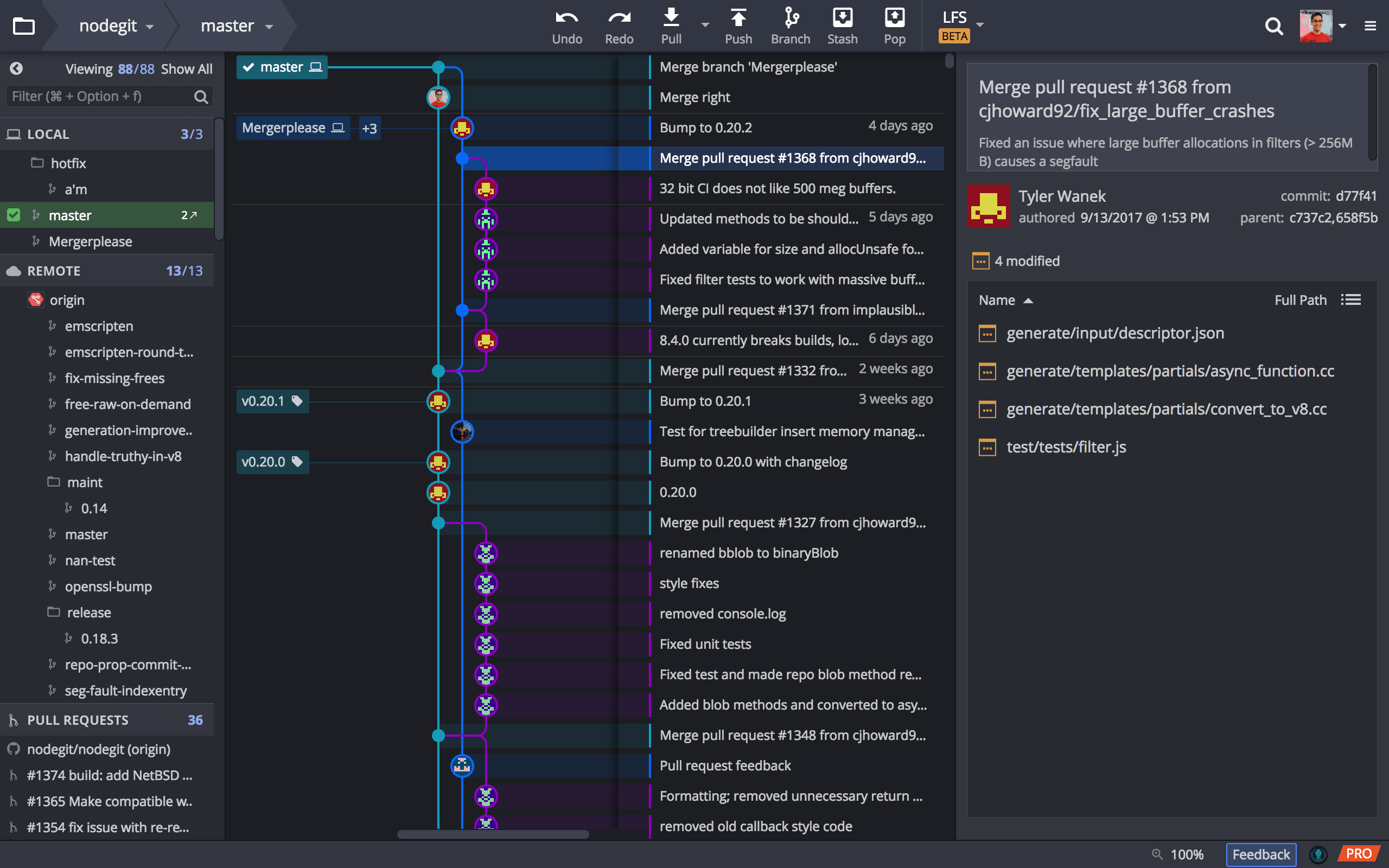The image size is (1389, 868).
Task: Collapse the PULL REQUESTS section header
Action: (x=107, y=720)
